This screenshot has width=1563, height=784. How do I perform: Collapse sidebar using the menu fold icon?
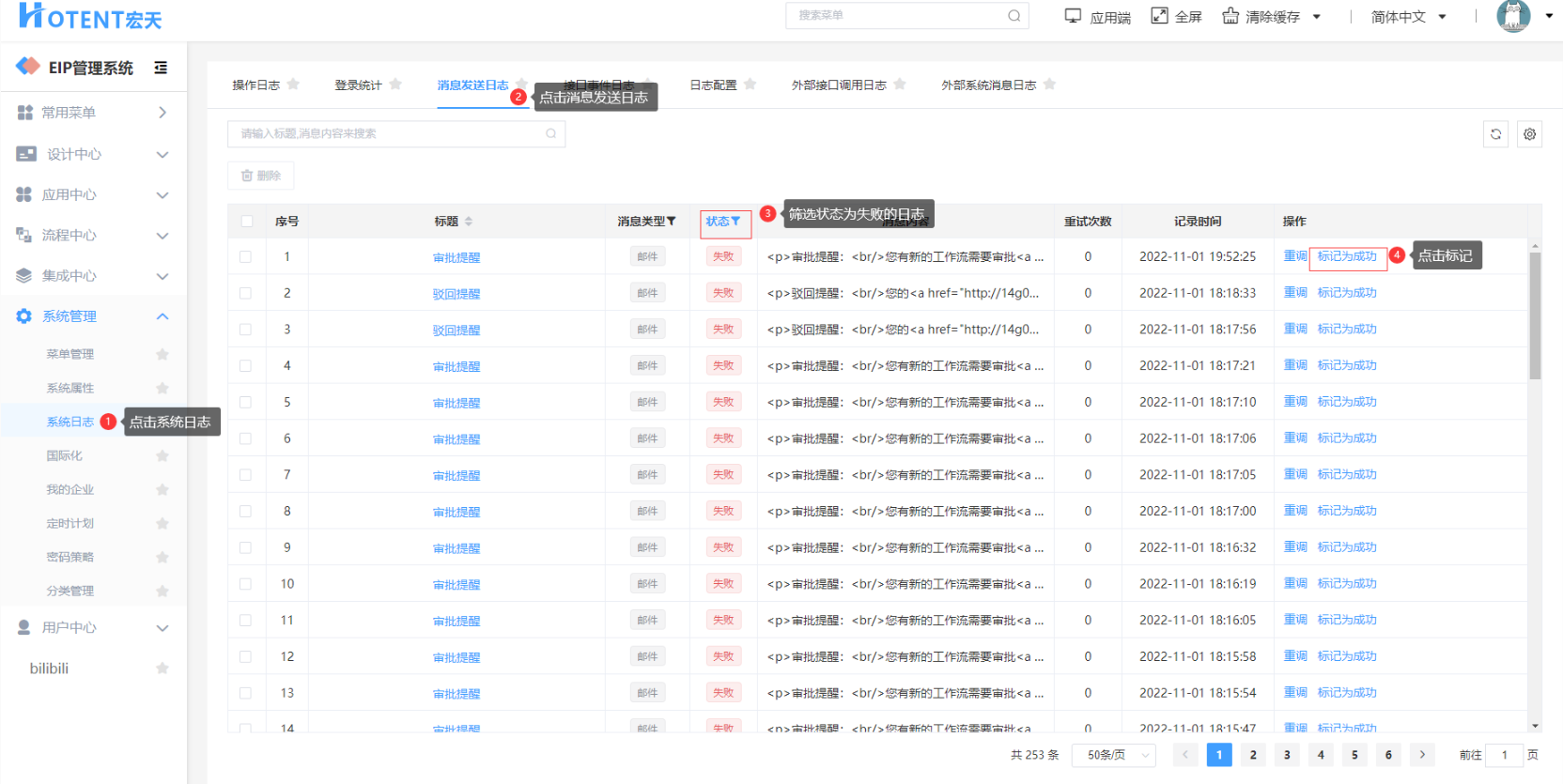click(x=161, y=68)
